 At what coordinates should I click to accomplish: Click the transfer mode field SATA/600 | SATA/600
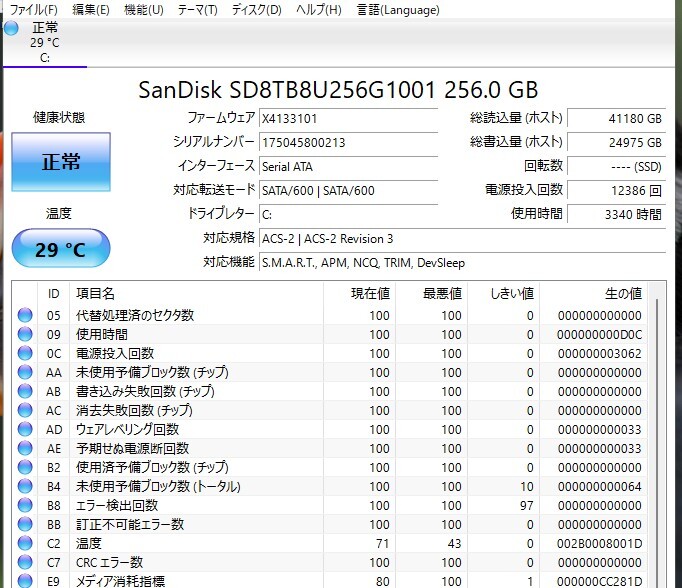click(348, 190)
